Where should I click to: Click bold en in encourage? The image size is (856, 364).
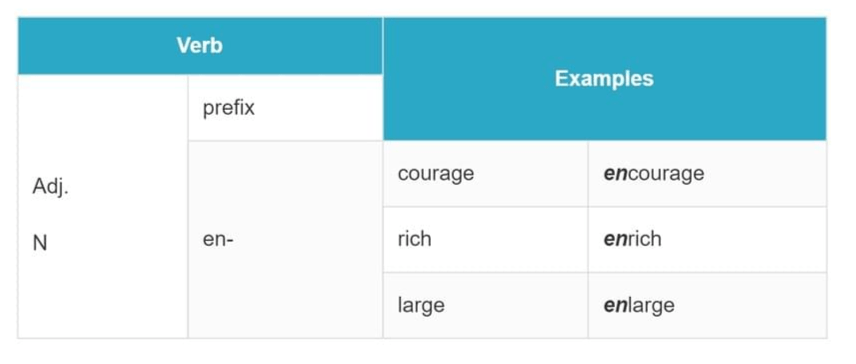[614, 174]
